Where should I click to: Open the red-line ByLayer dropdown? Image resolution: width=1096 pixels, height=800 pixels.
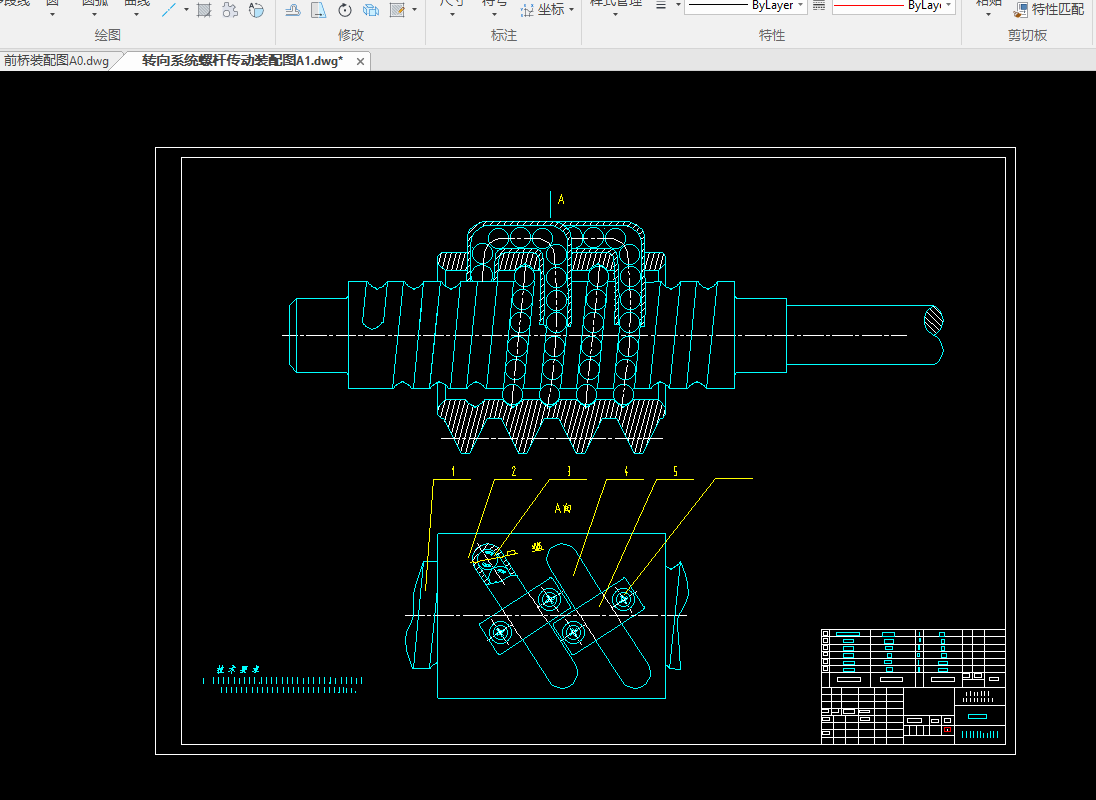(x=893, y=6)
